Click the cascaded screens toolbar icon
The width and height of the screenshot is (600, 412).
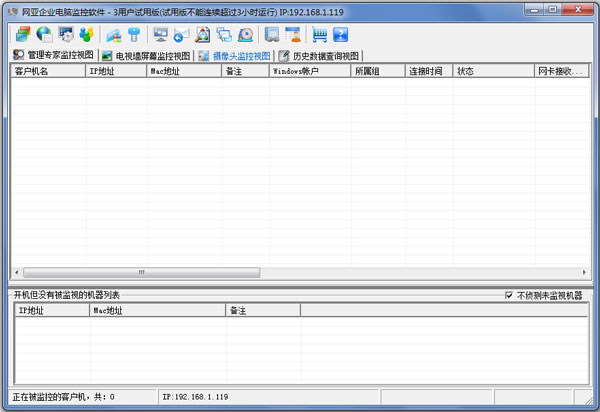pos(224,34)
